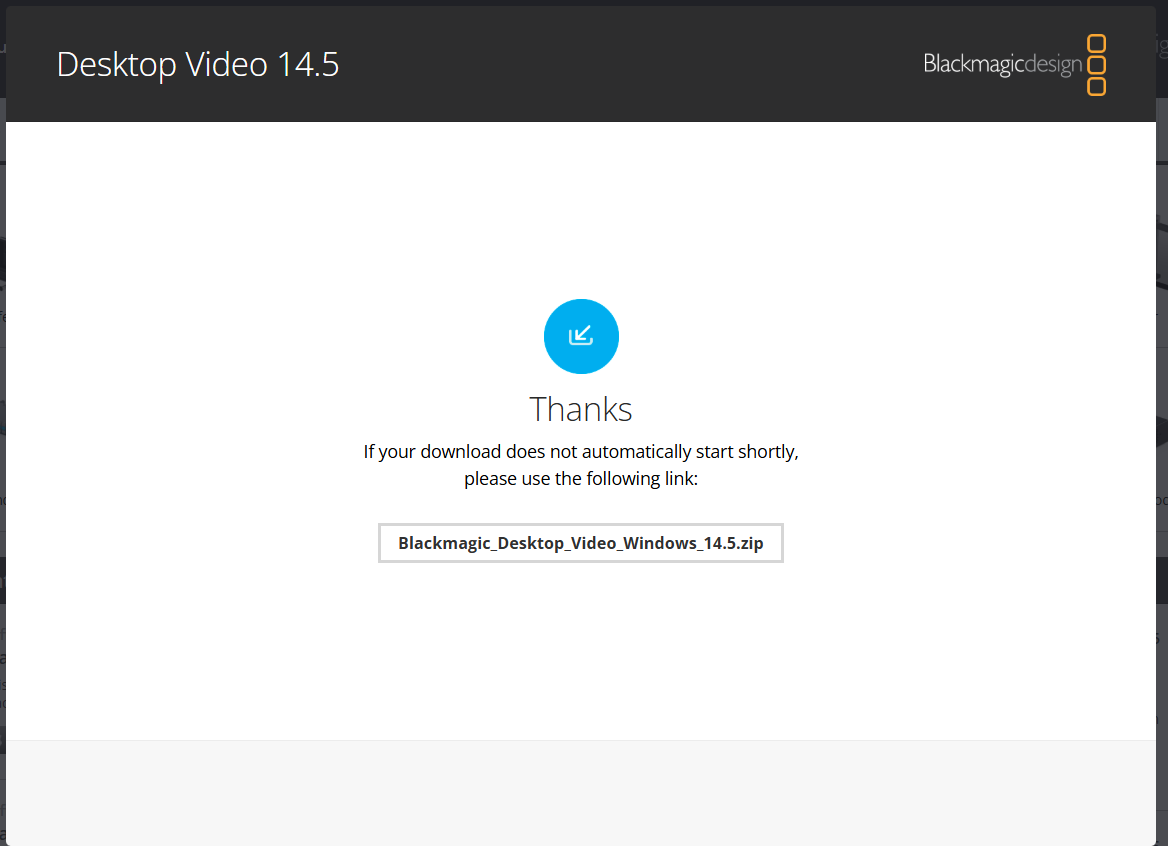This screenshot has width=1168, height=846.
Task: Click the text 'please use the following link:'
Action: [x=581, y=478]
